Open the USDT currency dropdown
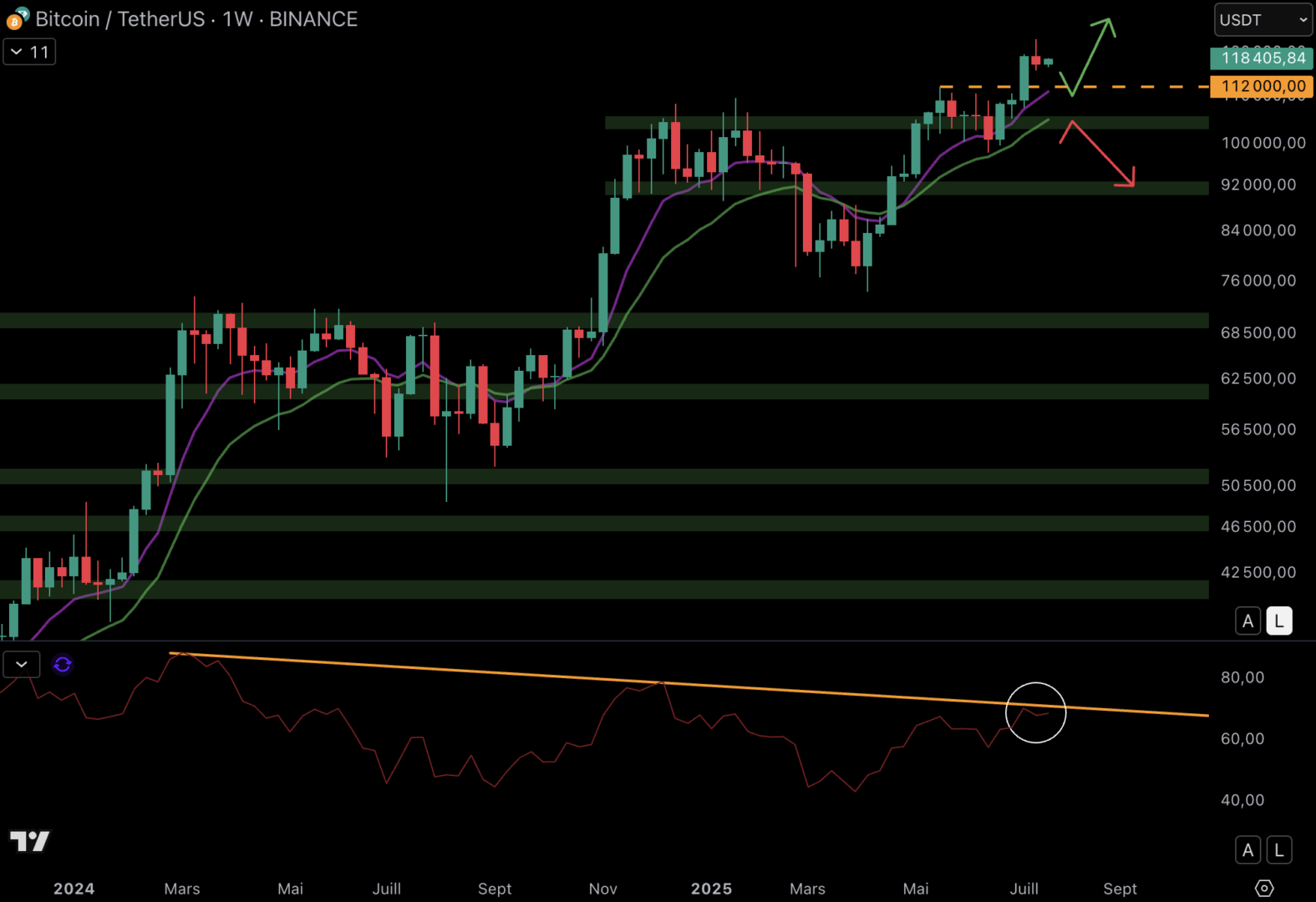 pos(1263,20)
